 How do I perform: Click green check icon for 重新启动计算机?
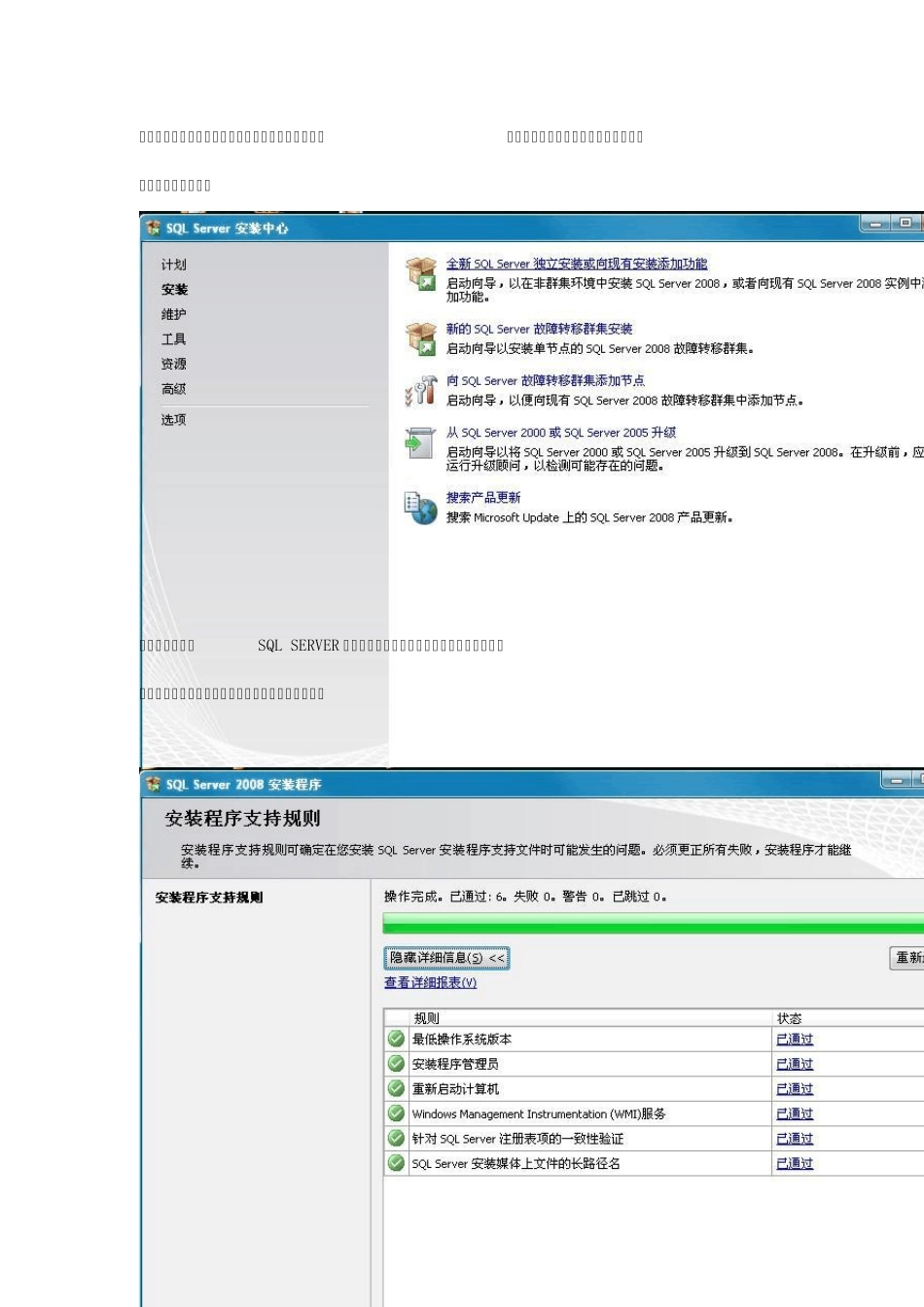tap(396, 1088)
